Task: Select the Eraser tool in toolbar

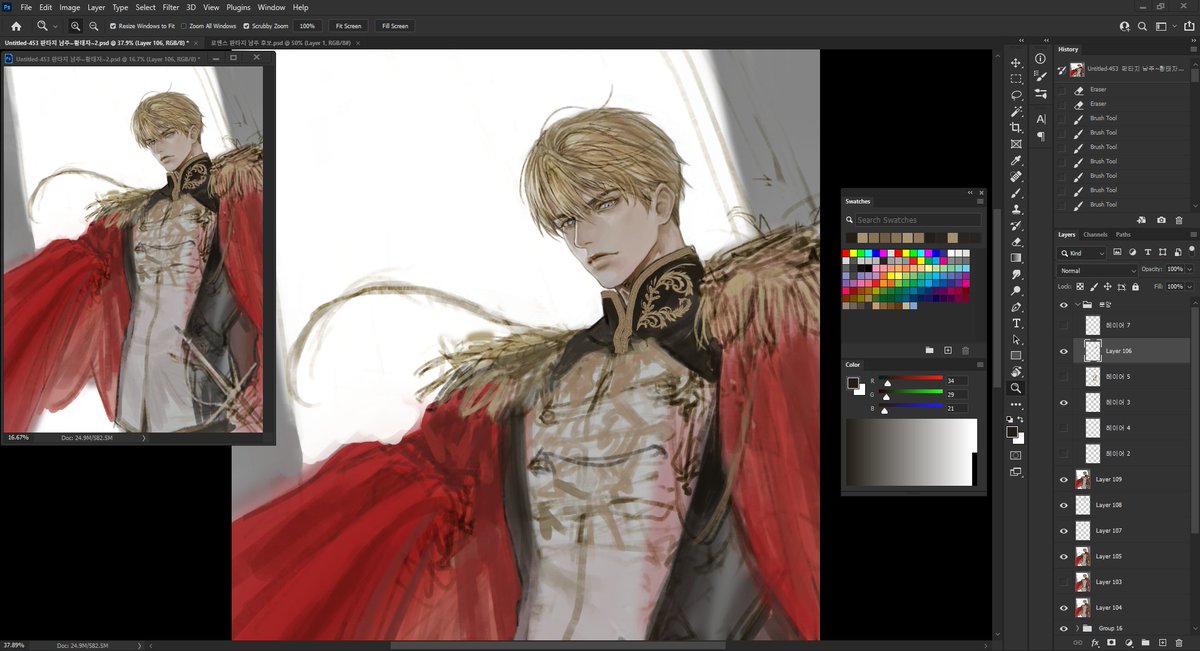Action: [1016, 242]
